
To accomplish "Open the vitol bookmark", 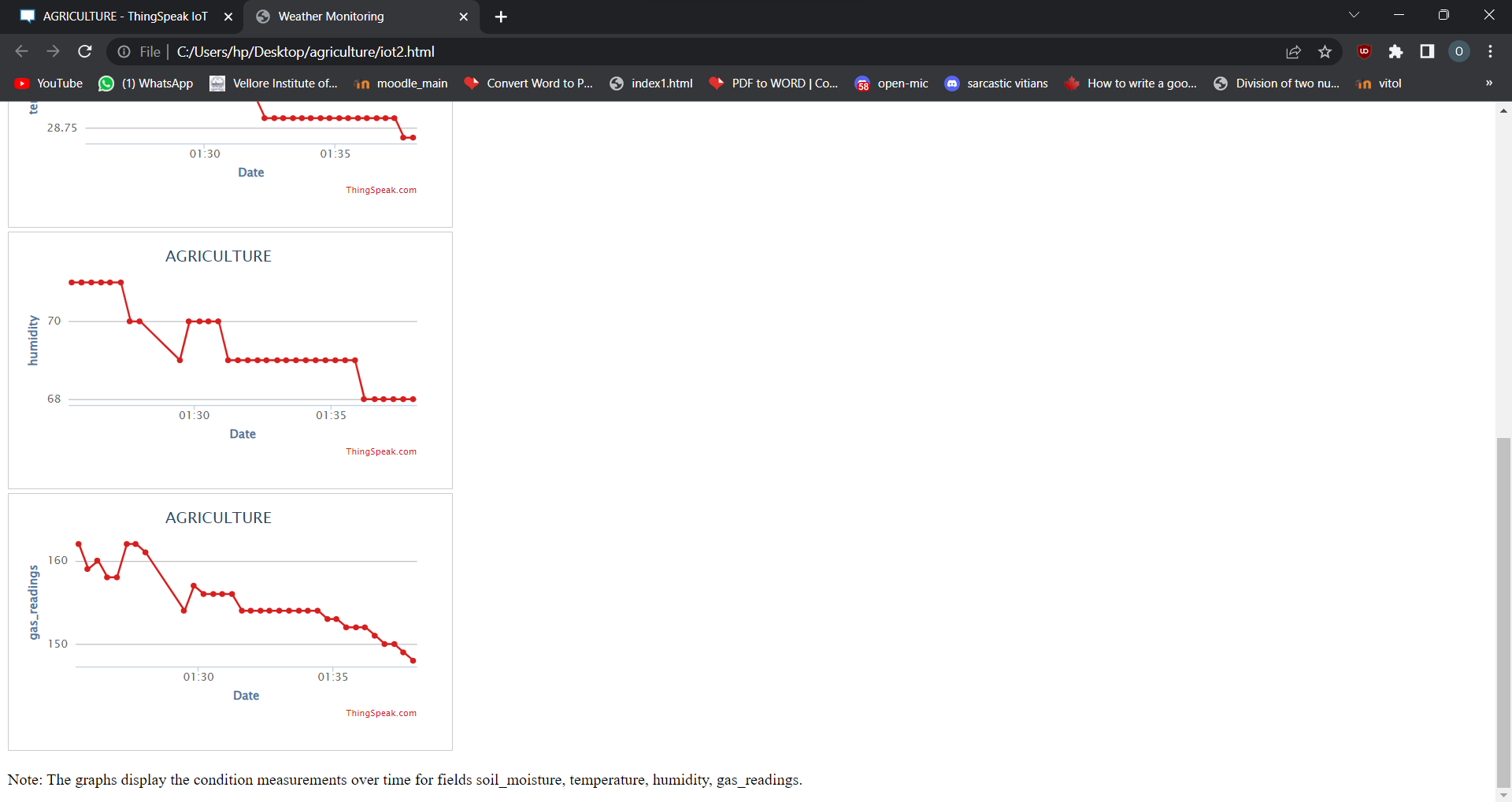I will click(x=1379, y=84).
